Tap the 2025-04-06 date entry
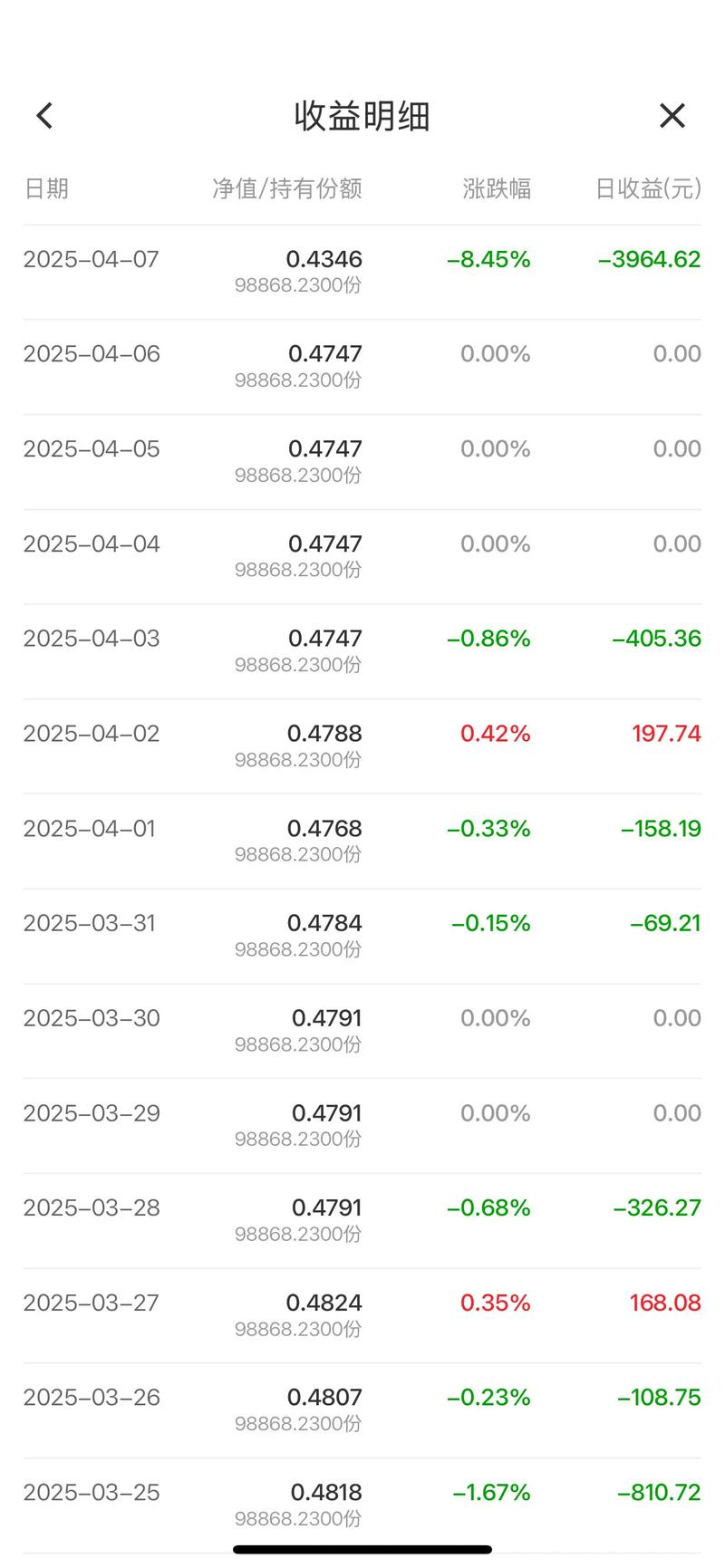This screenshot has width=725, height=1568. (92, 354)
